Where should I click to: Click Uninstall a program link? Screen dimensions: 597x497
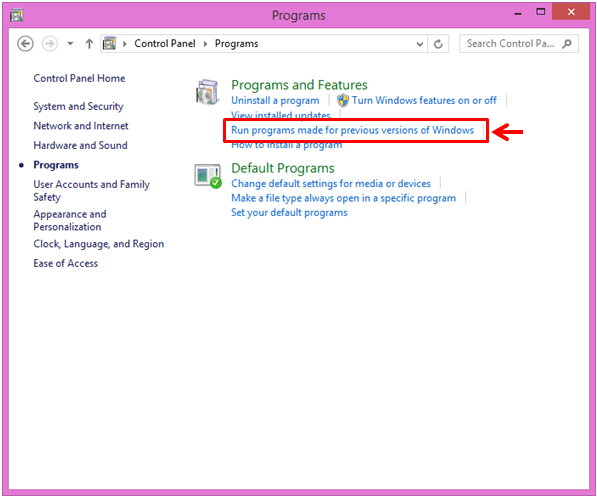(x=275, y=101)
